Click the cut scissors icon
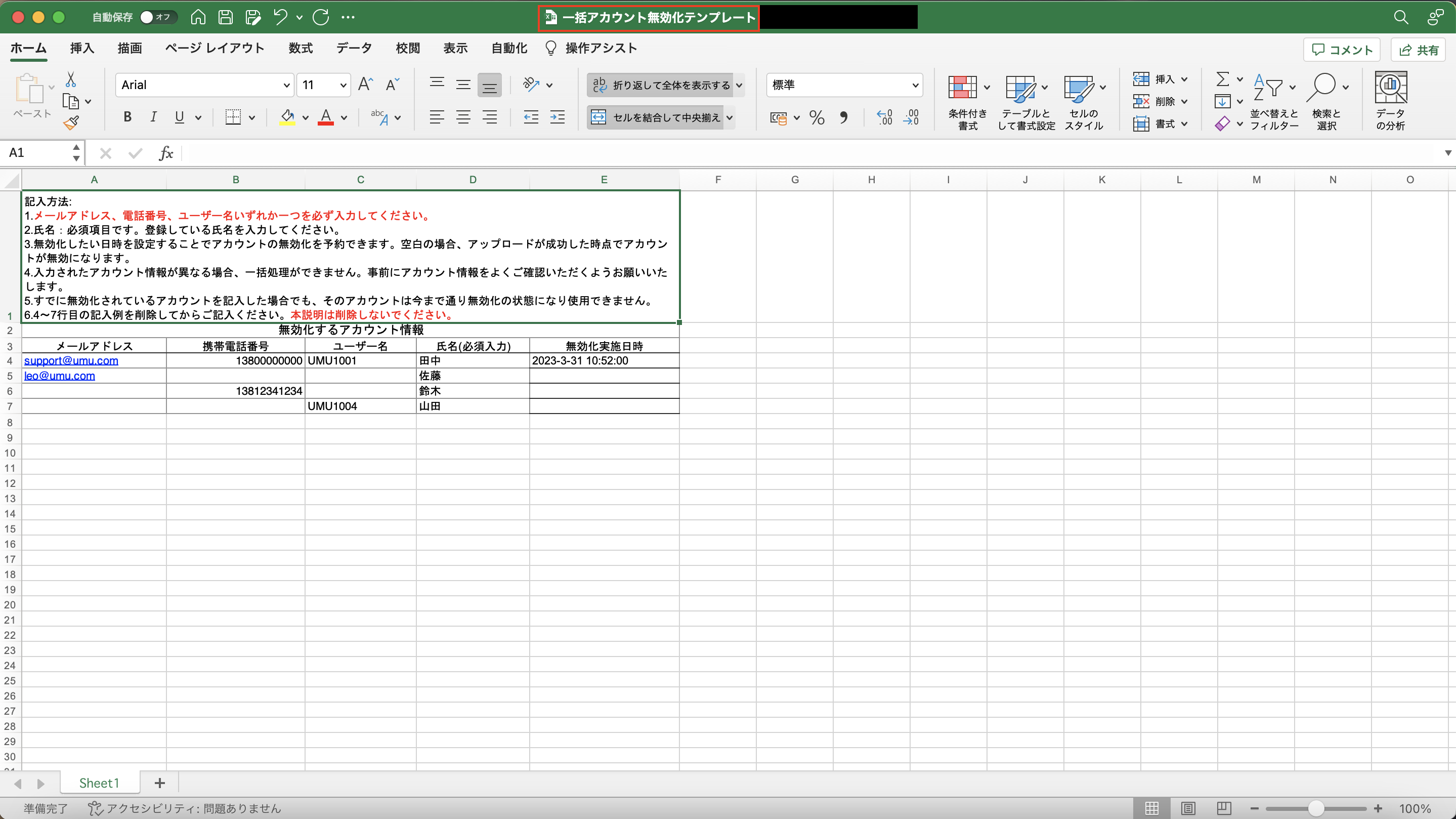The height and width of the screenshot is (819, 1456). pos(71,79)
